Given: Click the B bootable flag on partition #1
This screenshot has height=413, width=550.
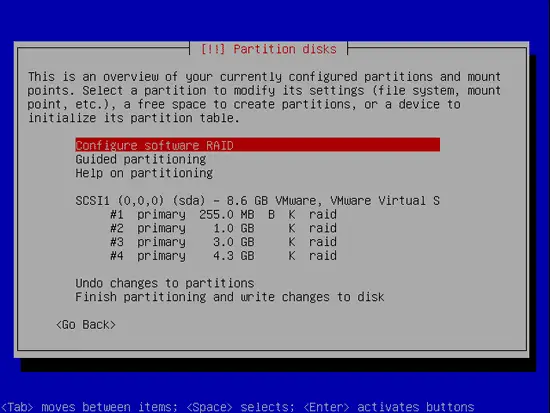Looking at the screenshot, I should tap(271, 214).
